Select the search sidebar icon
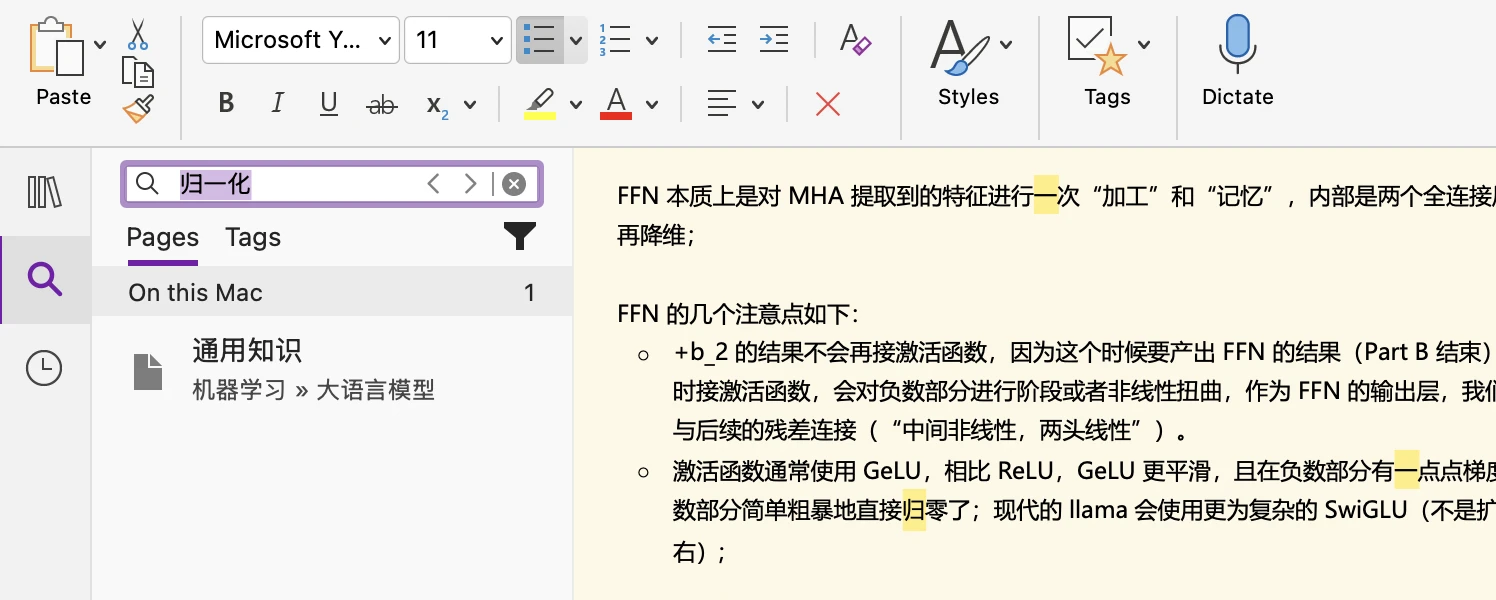The width and height of the screenshot is (1496, 600). coord(45,280)
